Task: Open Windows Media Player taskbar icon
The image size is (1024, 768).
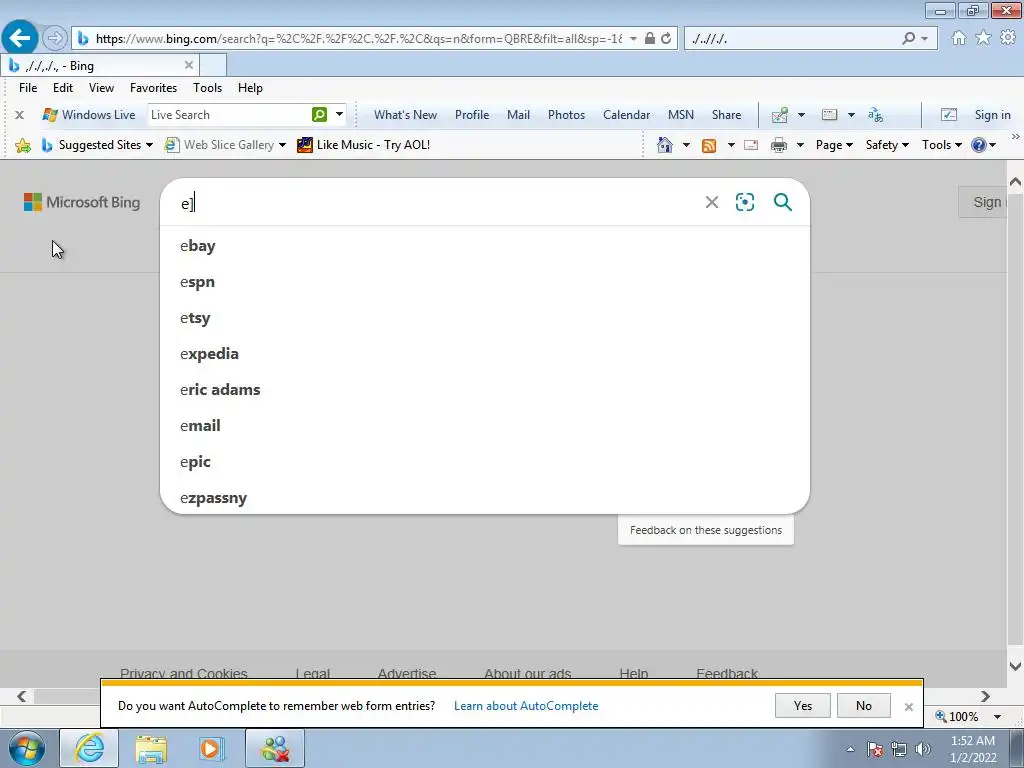Action: (x=211, y=749)
